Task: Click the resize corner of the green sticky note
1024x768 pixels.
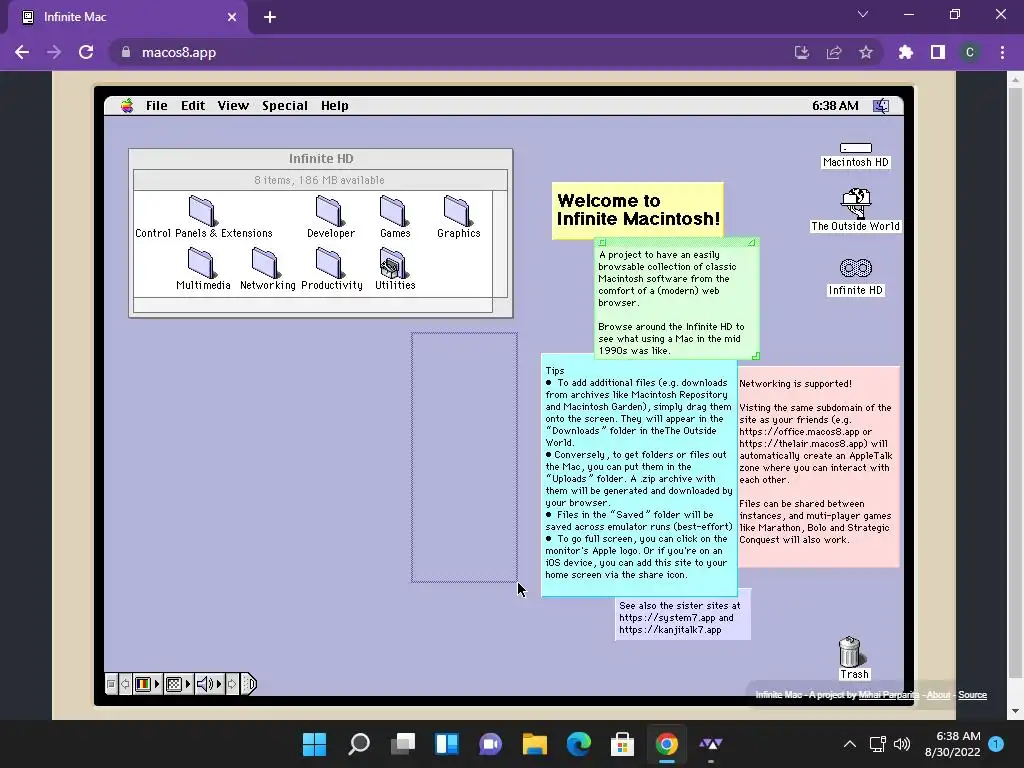Action: tap(756, 356)
